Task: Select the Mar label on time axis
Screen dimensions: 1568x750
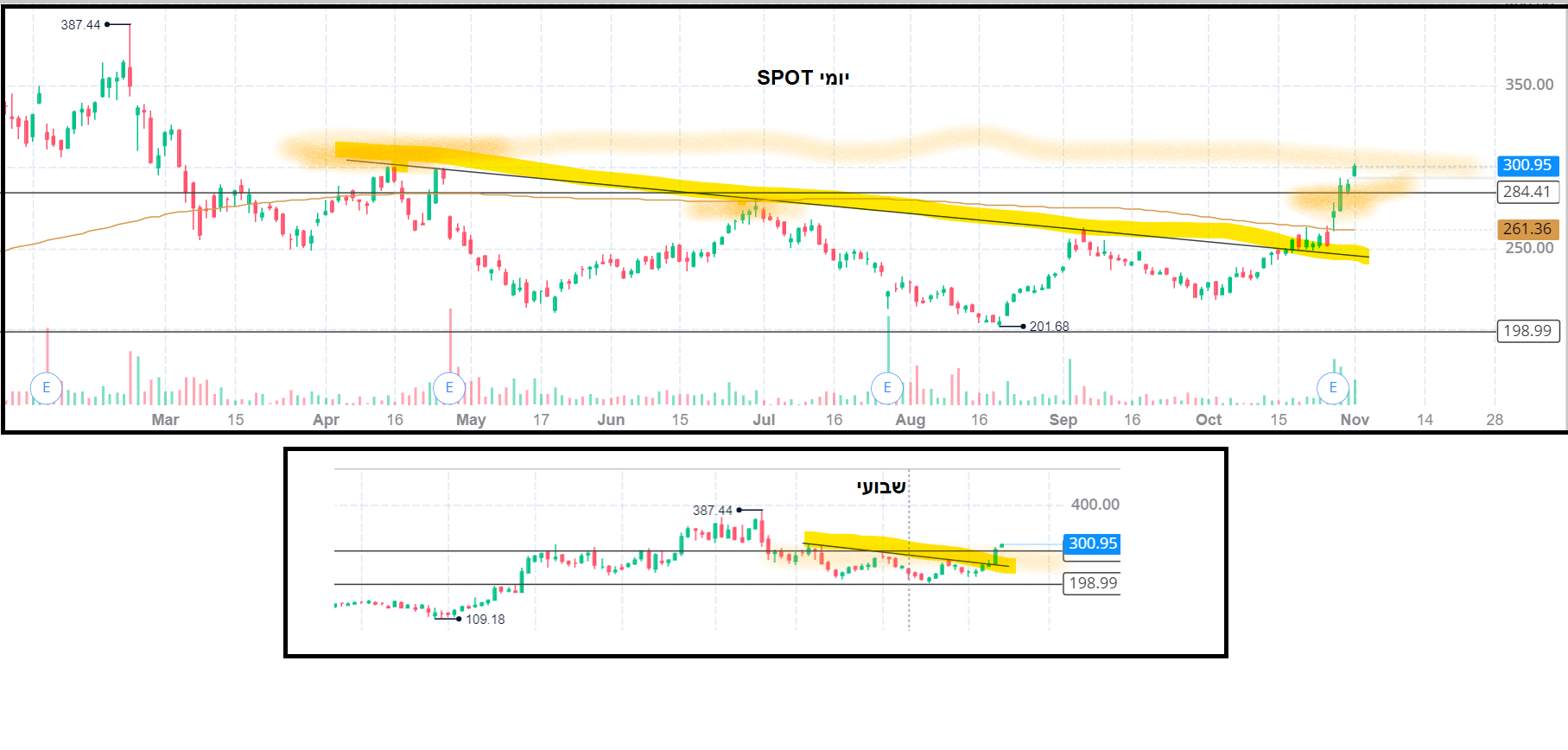Action: click(165, 420)
